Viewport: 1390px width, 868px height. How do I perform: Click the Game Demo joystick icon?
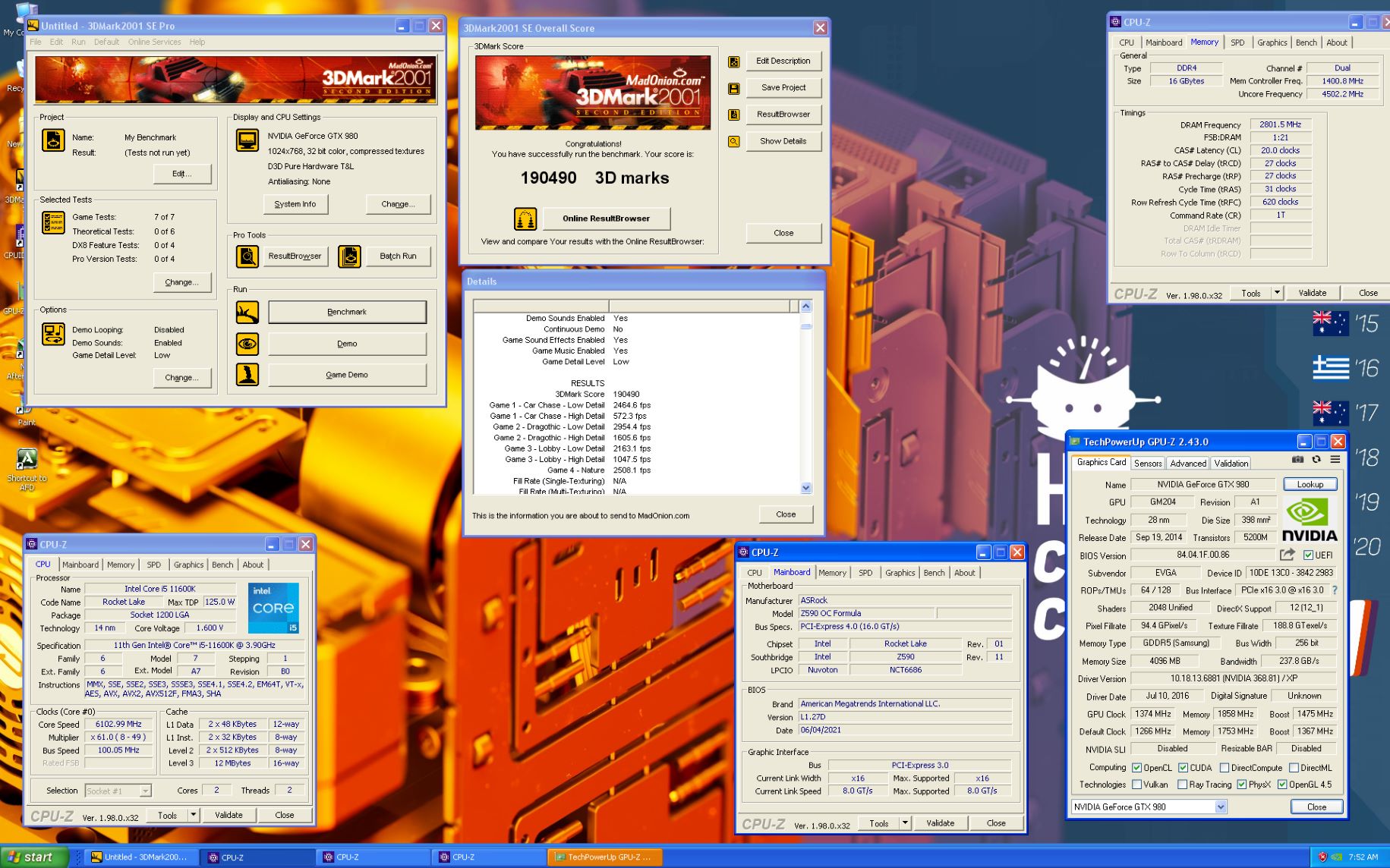point(247,375)
